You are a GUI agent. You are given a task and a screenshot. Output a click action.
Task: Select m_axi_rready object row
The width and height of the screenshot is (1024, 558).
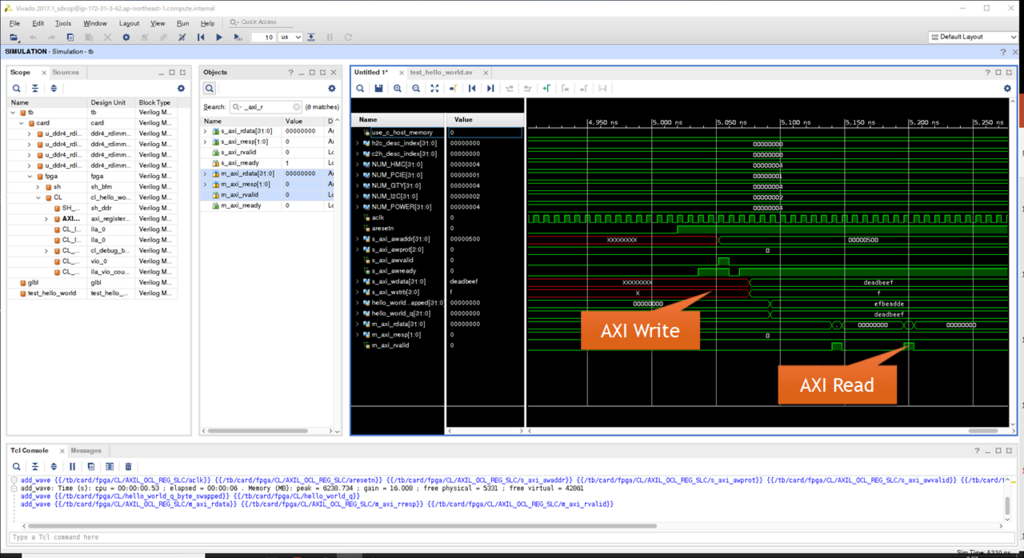tap(241, 206)
